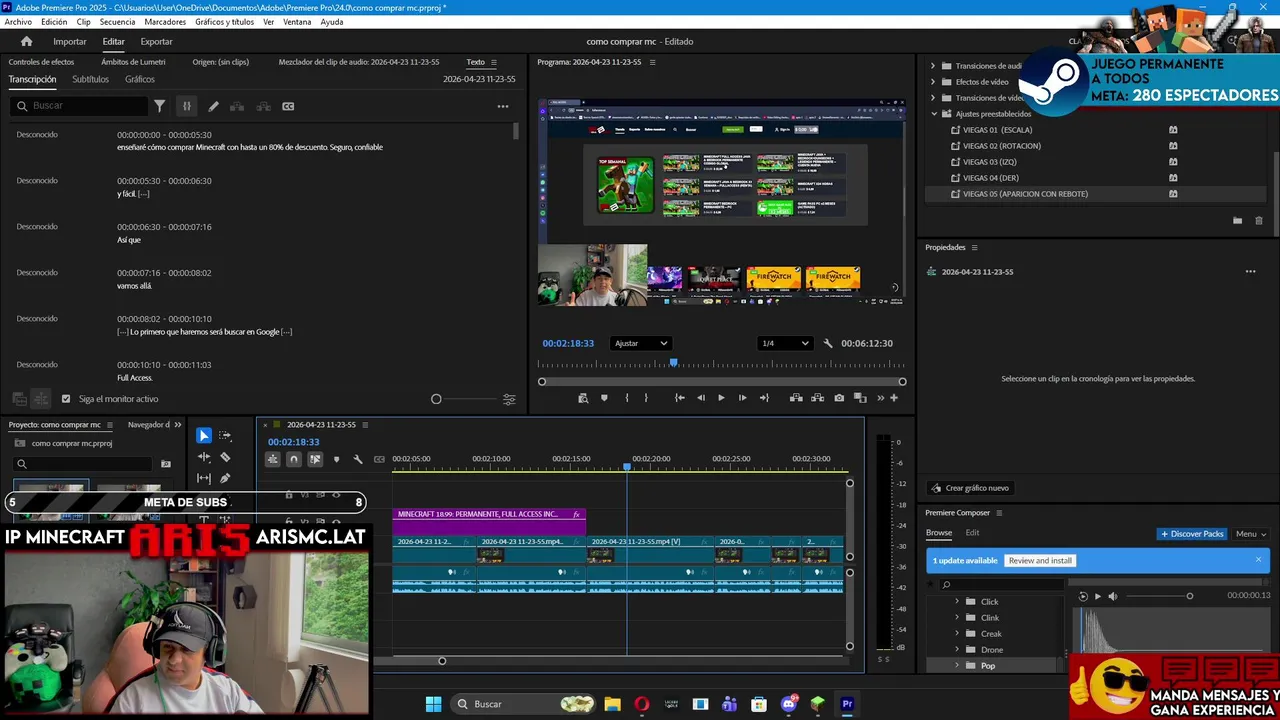Toggle V3 track eye visibility
Viewport: 1280px width, 720px height.
click(x=336, y=495)
